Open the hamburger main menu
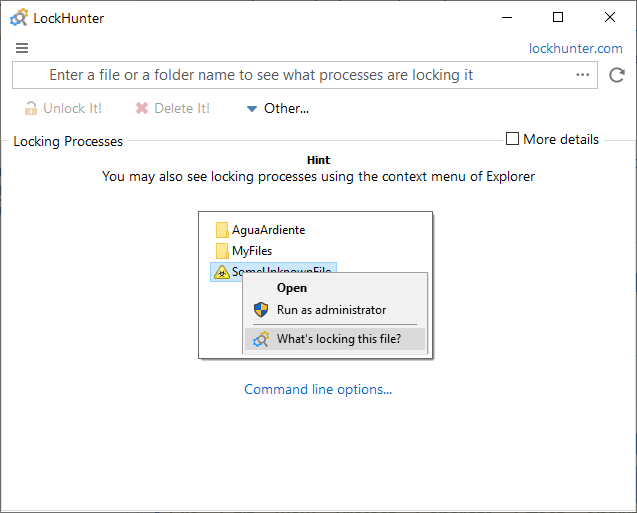Viewport: 637px width, 513px height. pyautogui.click(x=22, y=48)
